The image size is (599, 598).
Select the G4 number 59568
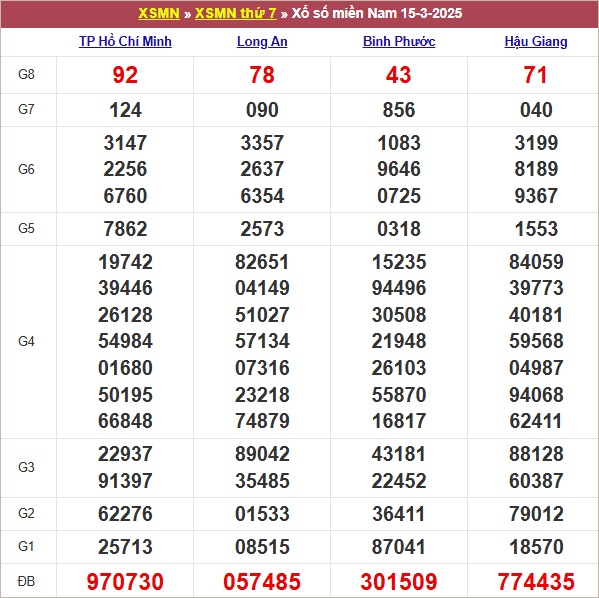click(536, 341)
